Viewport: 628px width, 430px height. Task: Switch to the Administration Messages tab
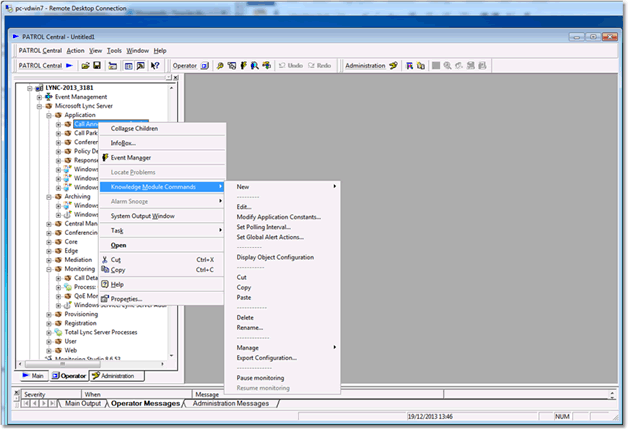[x=230, y=404]
